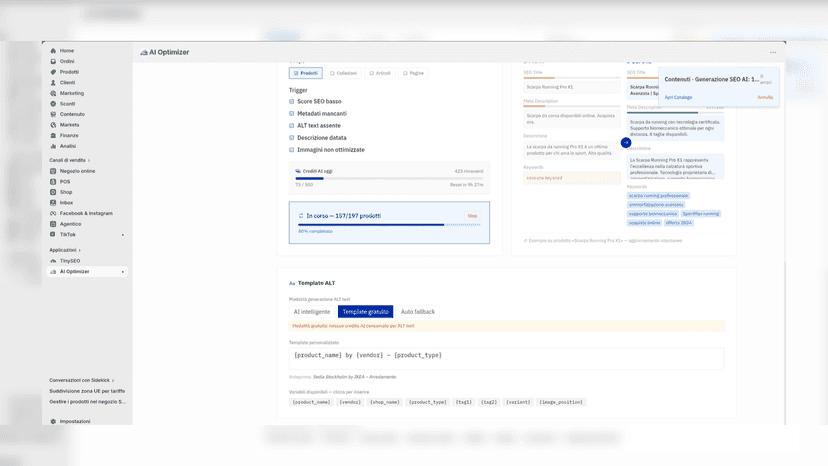The image size is (828, 466).
Task: Click the refresh icon beside In corso
Action: [x=301, y=216]
